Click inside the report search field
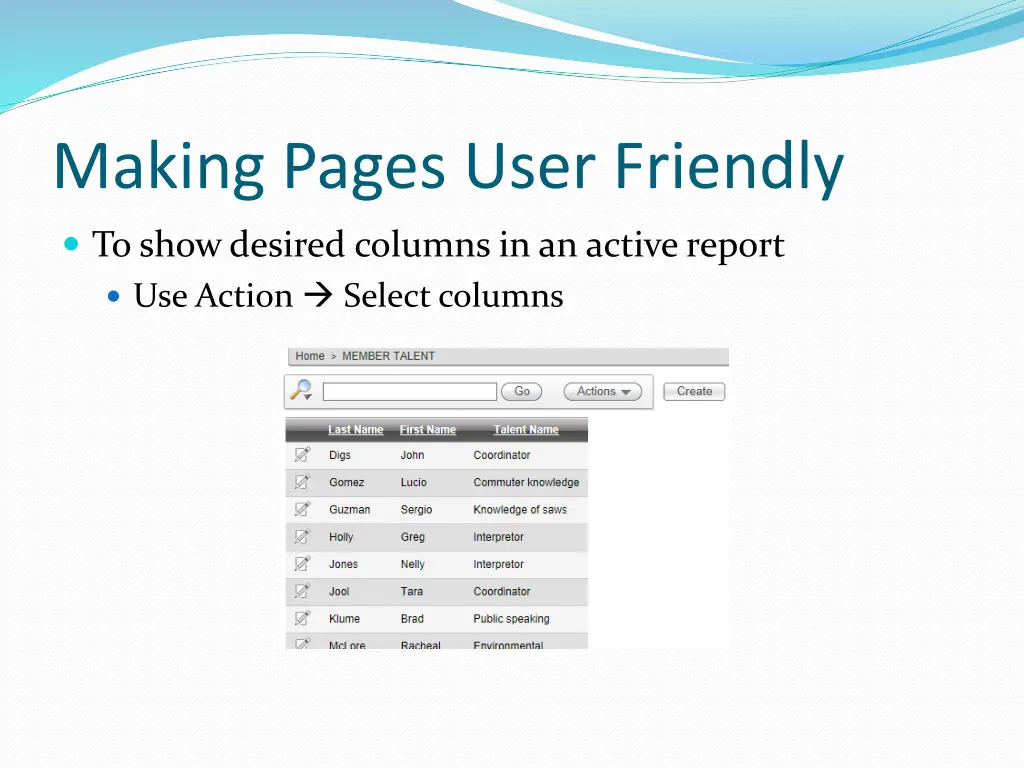The width and height of the screenshot is (1024, 768). tap(410, 390)
